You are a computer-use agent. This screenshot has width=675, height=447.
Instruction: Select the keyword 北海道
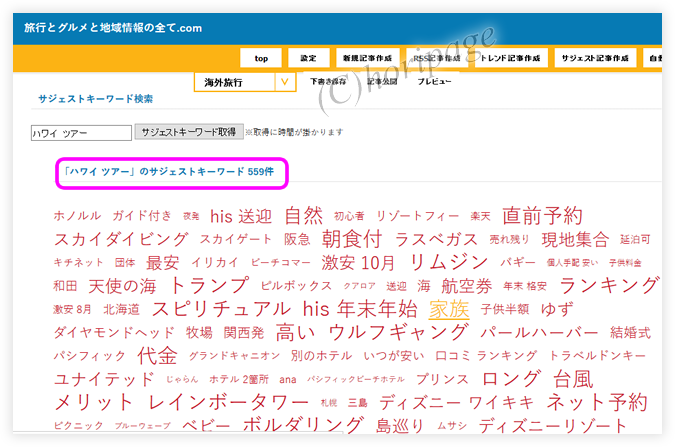[x=121, y=309]
